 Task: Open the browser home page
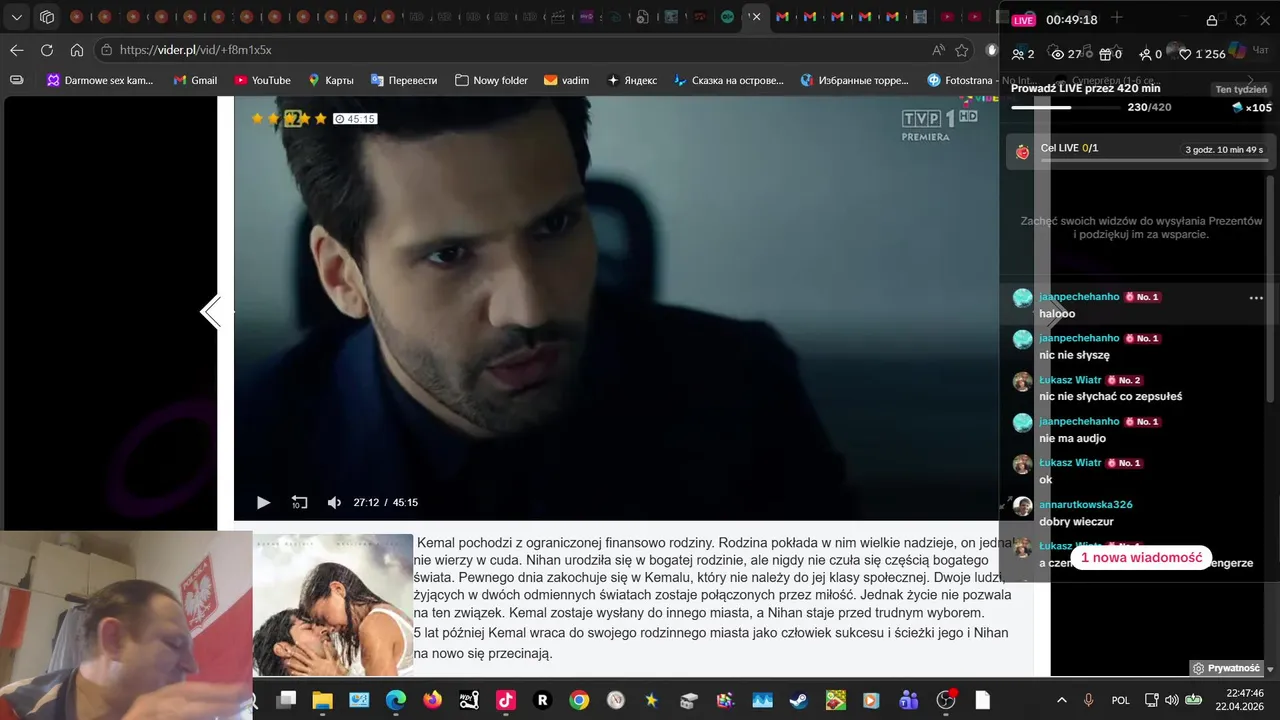coord(77,50)
